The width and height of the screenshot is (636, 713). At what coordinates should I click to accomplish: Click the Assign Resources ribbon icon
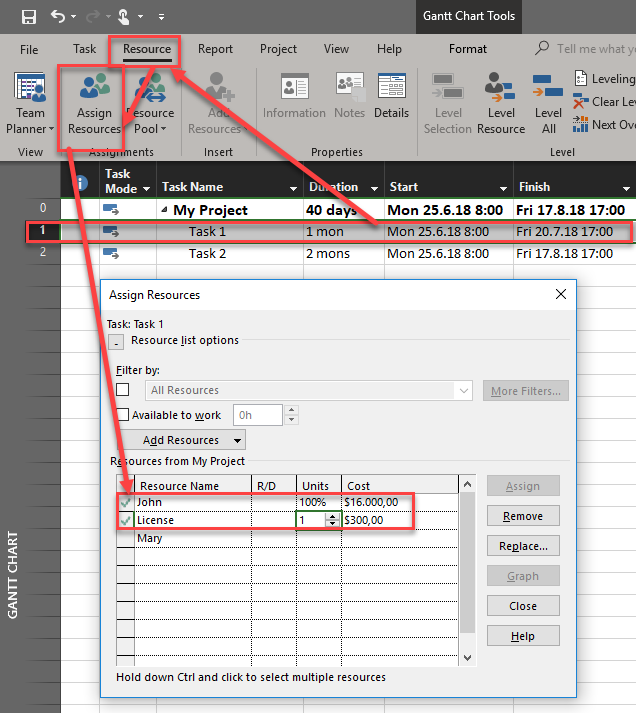coord(94,106)
